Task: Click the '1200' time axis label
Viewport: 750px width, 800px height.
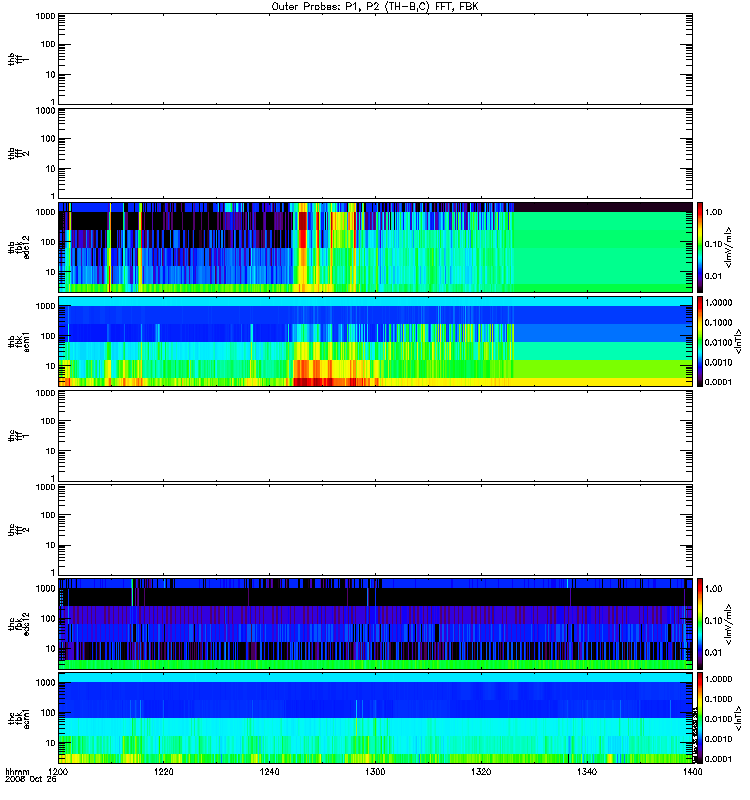Action: point(58,772)
